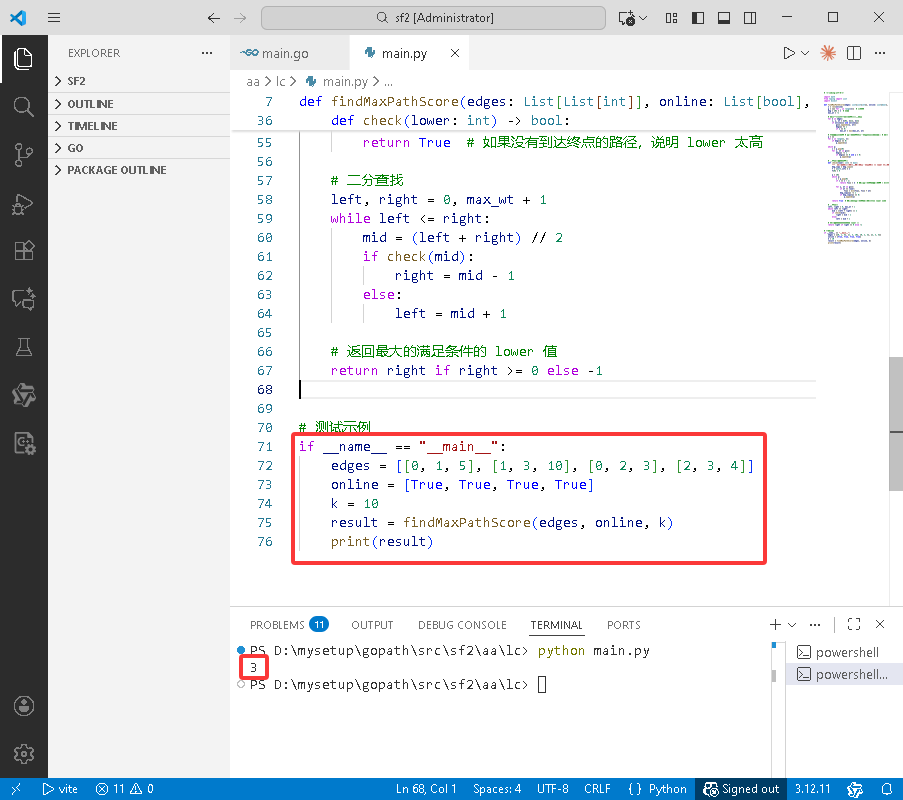Open the Search view in activity bar
This screenshot has height=800, width=903.
(24, 107)
